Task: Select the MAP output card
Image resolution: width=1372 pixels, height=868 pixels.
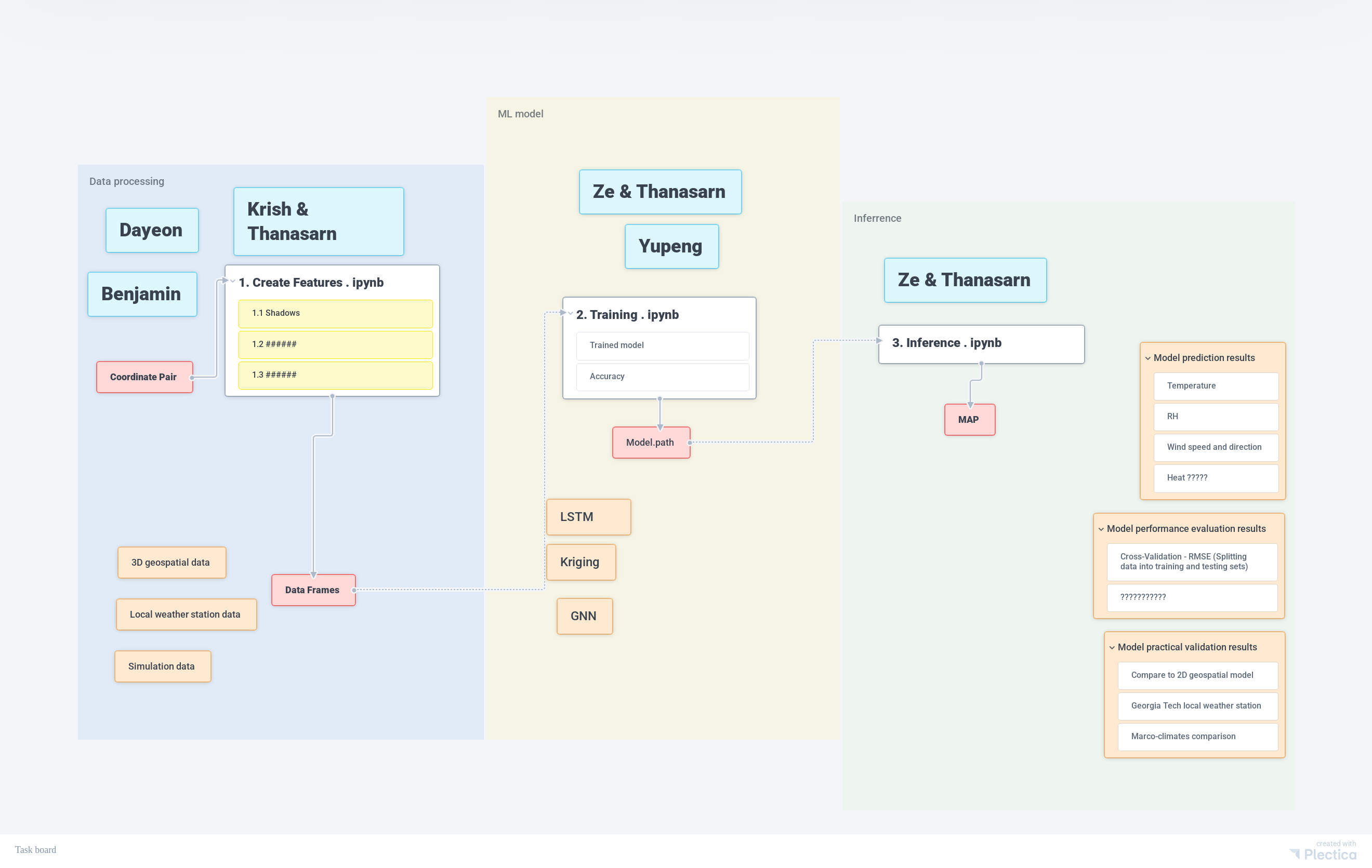Action: click(x=969, y=420)
